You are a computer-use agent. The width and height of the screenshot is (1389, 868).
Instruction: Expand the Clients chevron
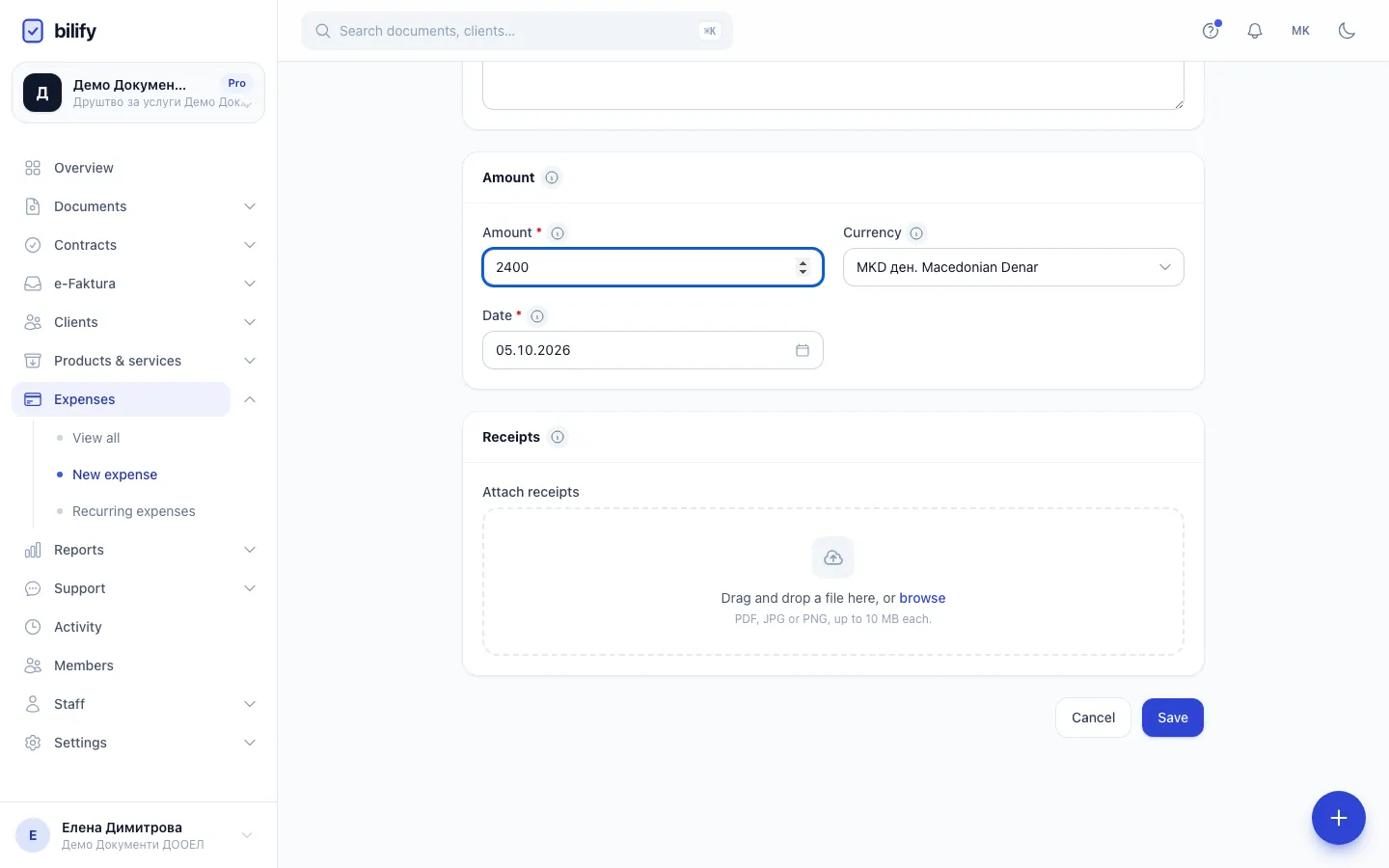tap(250, 322)
